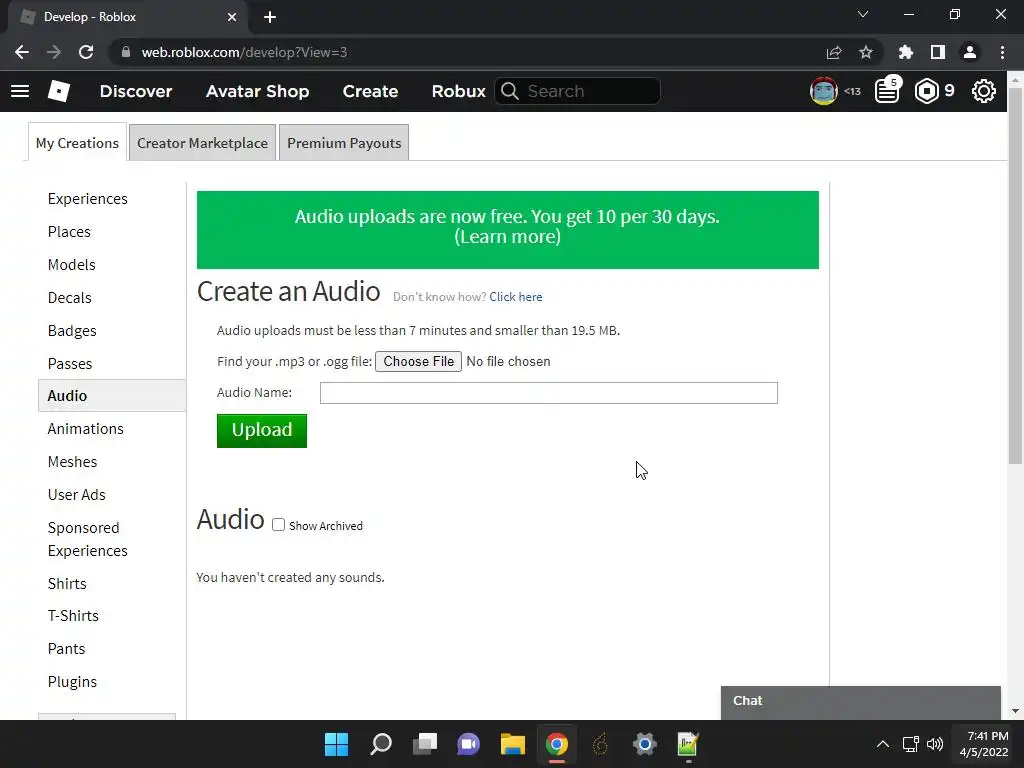Select Meshes in the sidebar
Screen dimensions: 1024x768
(x=72, y=462)
